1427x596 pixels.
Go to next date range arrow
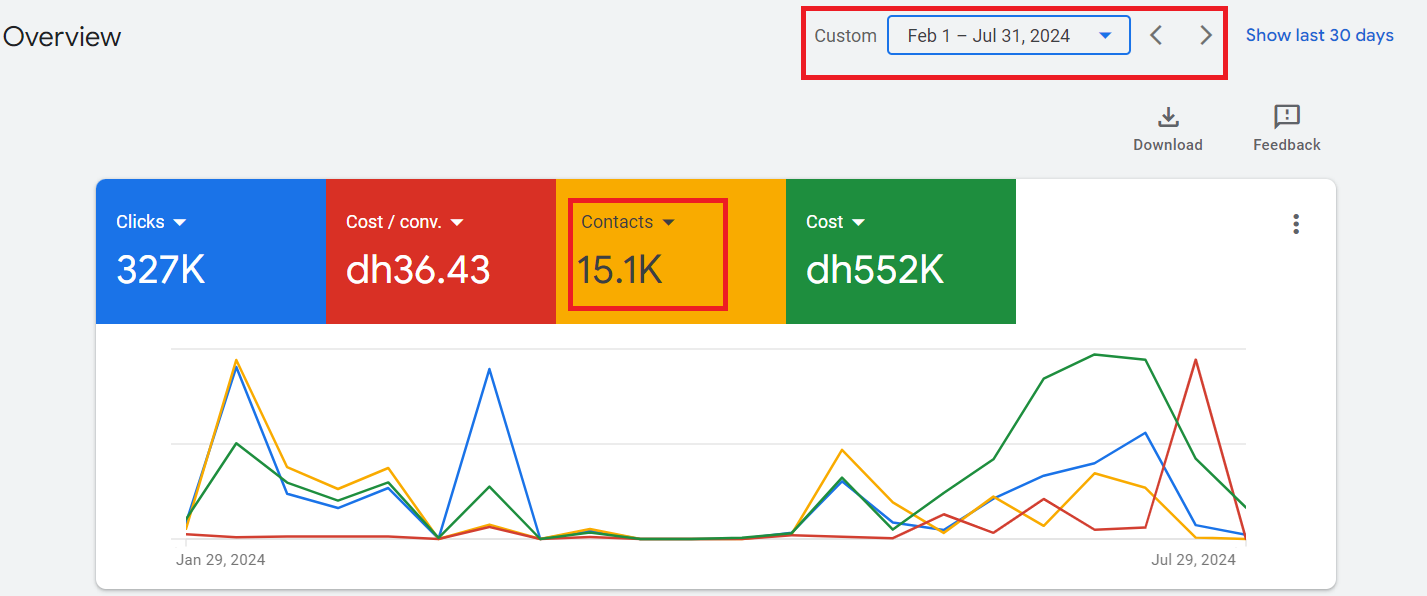click(x=1206, y=36)
